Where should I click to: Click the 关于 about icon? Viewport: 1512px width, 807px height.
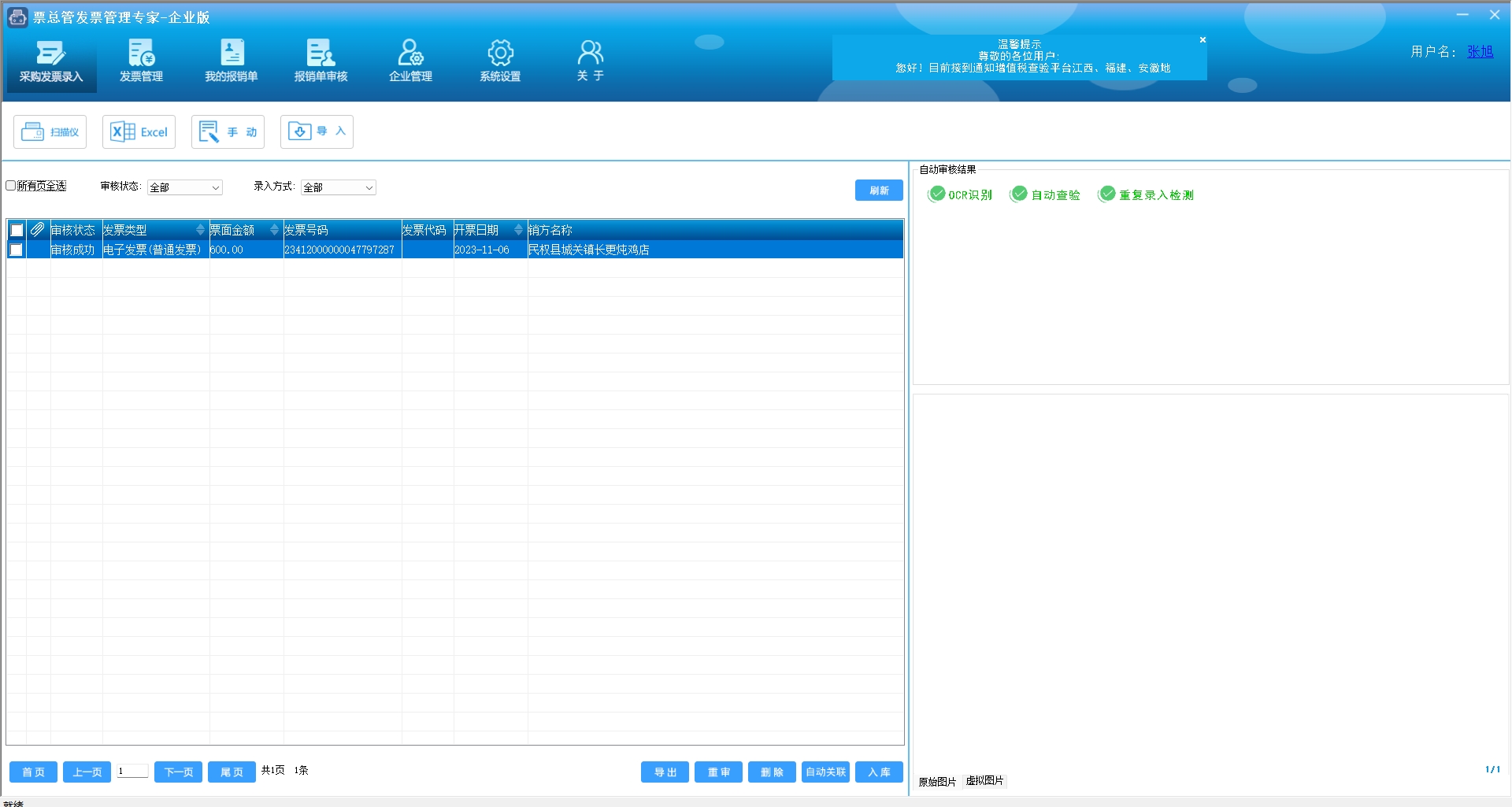590,61
